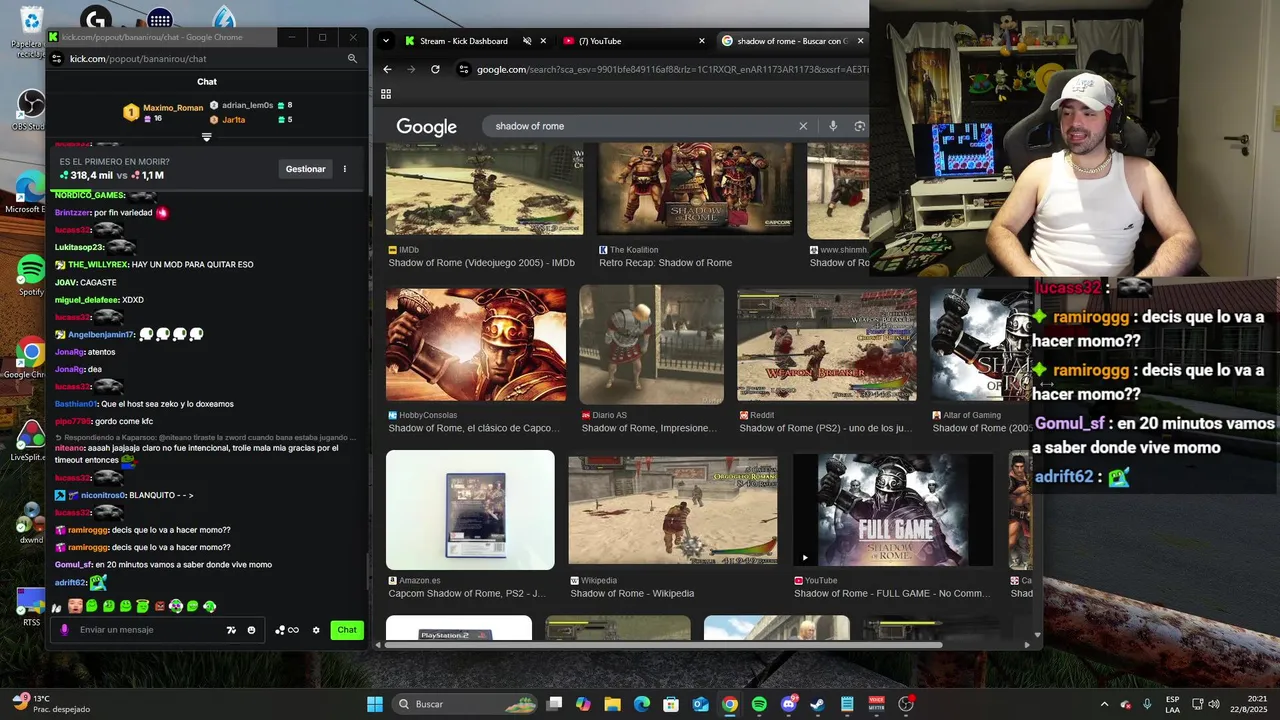
Task: Open Outlook from the taskbar
Action: click(x=701, y=704)
